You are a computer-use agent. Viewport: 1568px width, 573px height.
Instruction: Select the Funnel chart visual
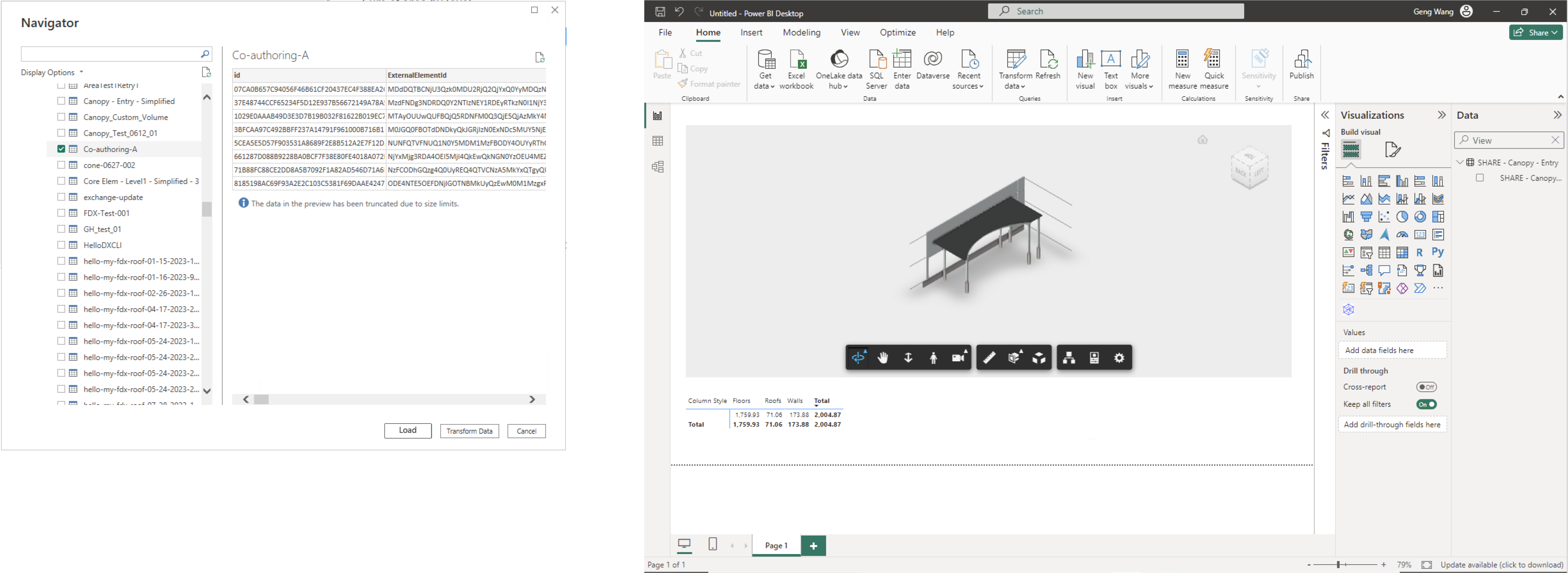[x=1367, y=217]
